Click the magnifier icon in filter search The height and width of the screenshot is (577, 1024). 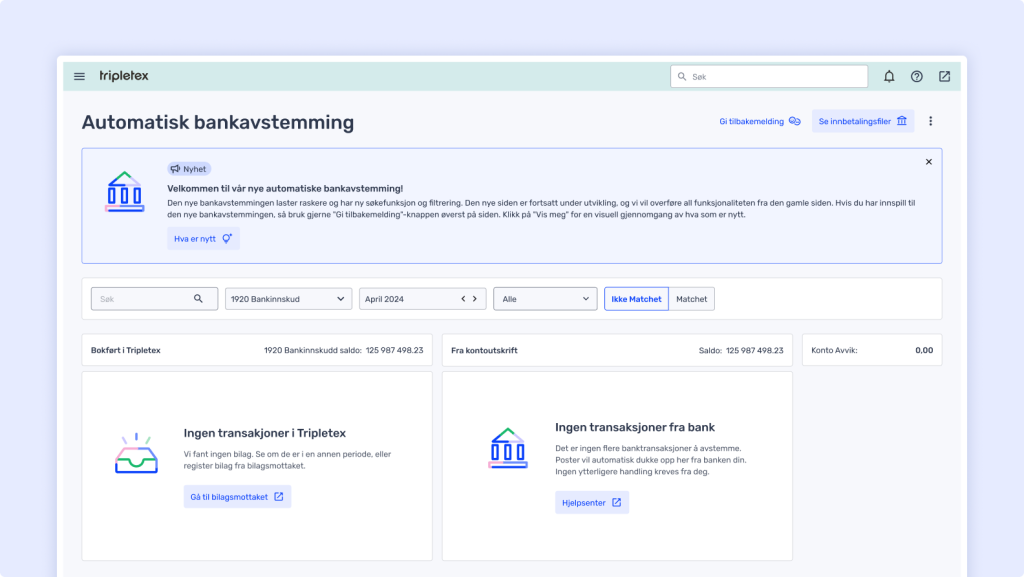199,299
